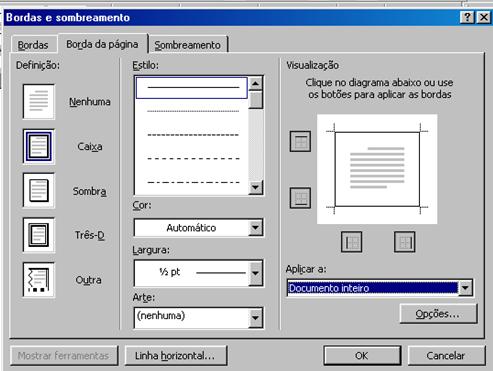
Task: Click the Sombra label text
Action: tap(90, 191)
